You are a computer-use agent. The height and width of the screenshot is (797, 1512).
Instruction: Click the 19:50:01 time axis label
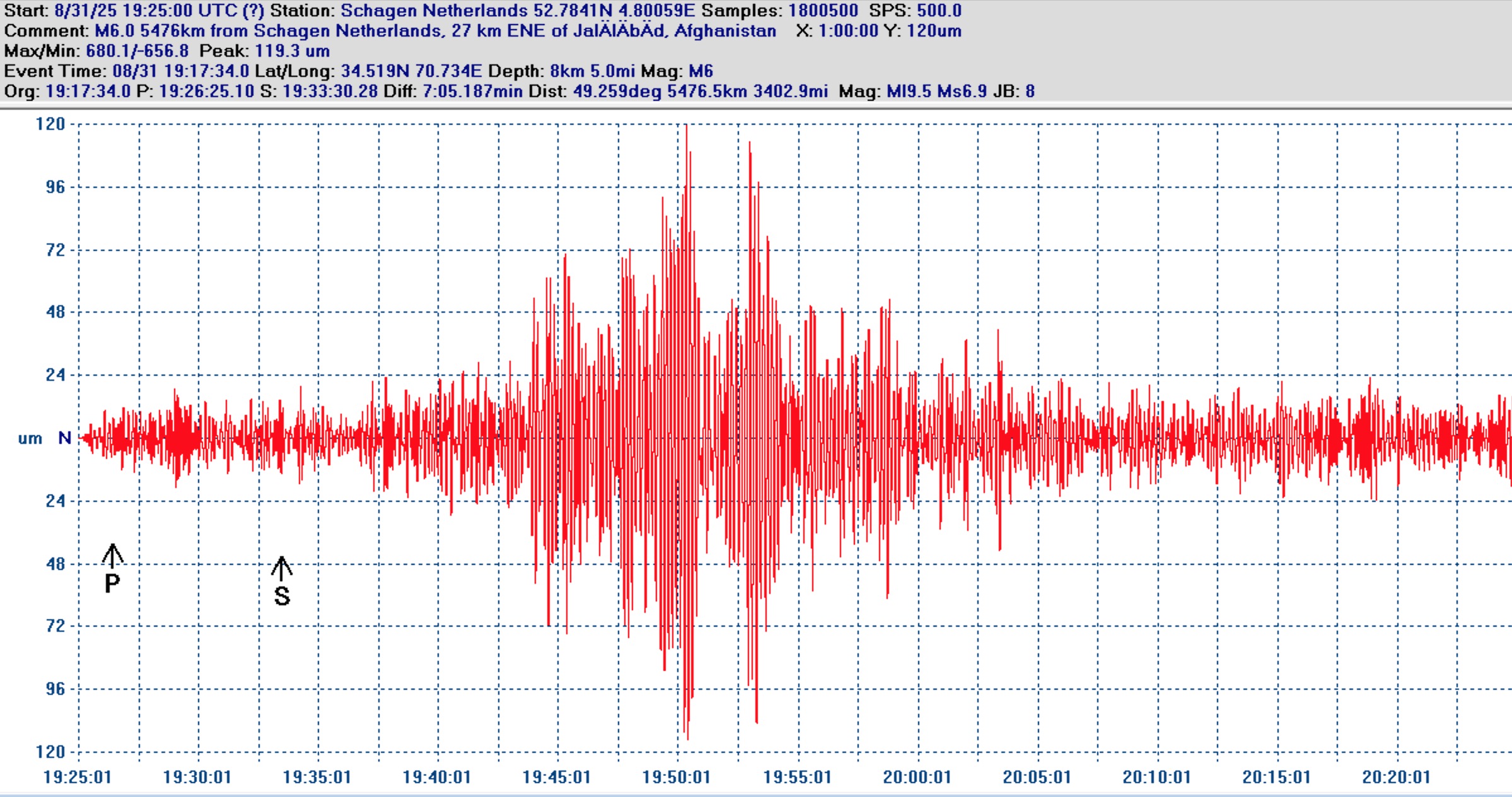(x=676, y=777)
